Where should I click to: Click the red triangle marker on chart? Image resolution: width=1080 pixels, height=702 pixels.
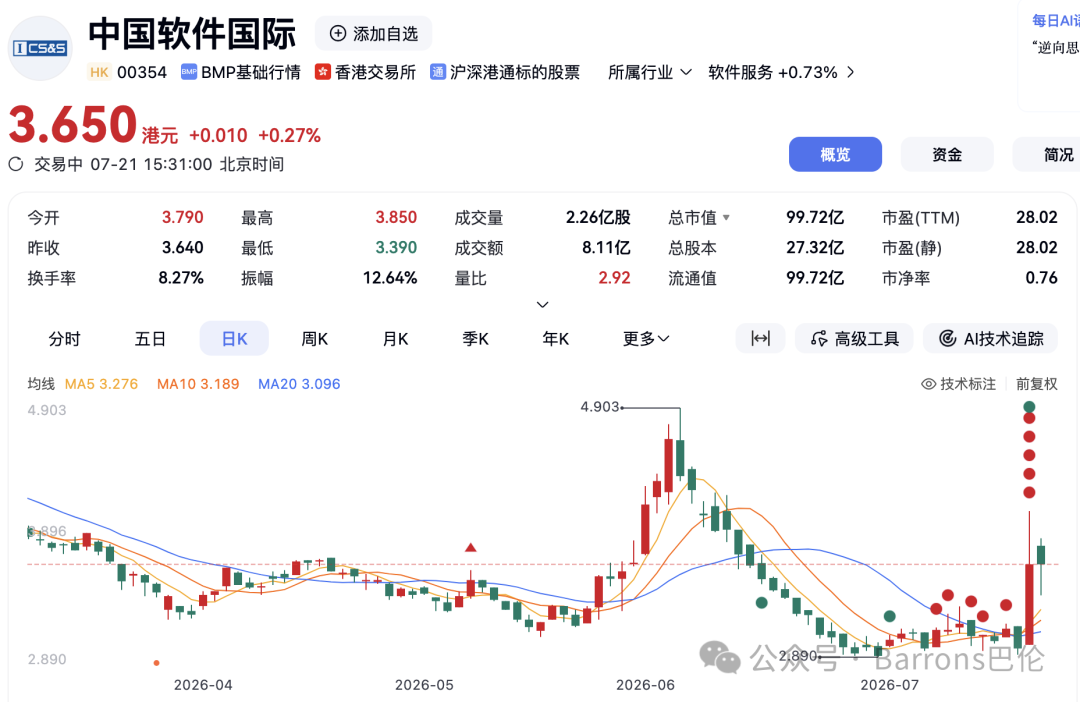(470, 548)
